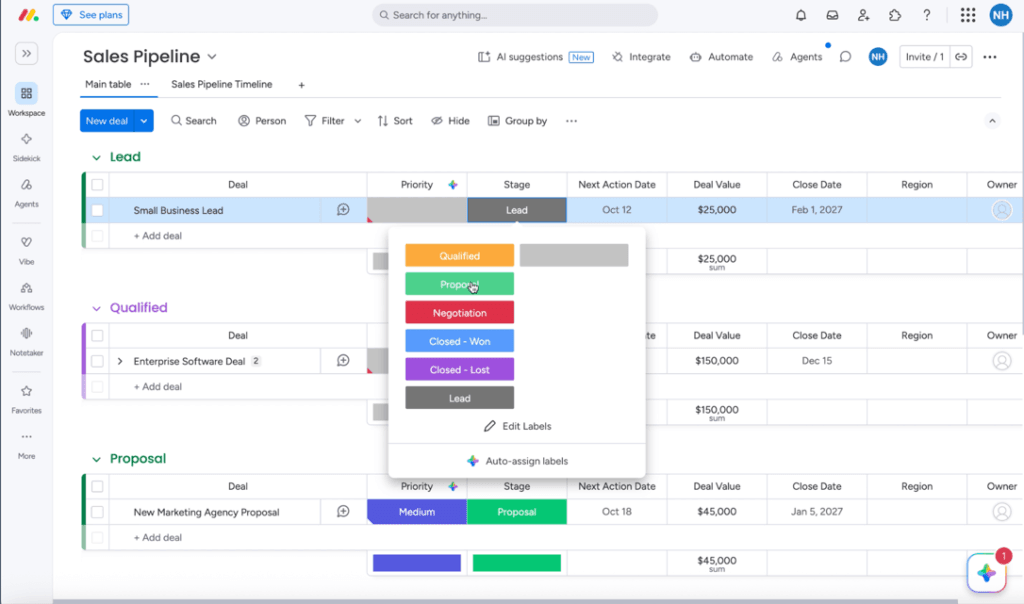Open the help question mark
Viewport: 1024px width, 604px height.
point(927,15)
